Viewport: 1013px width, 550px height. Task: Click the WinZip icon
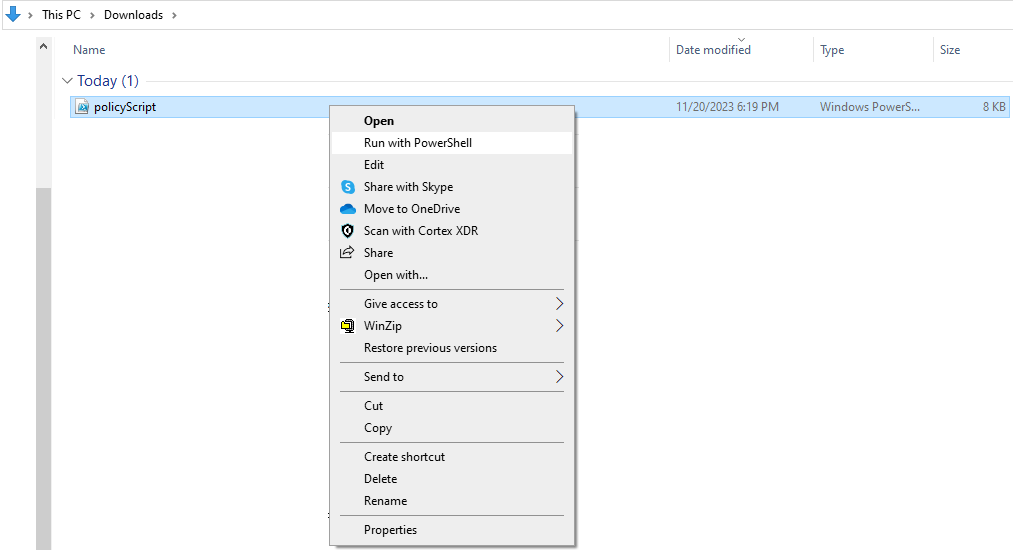pyautogui.click(x=347, y=326)
